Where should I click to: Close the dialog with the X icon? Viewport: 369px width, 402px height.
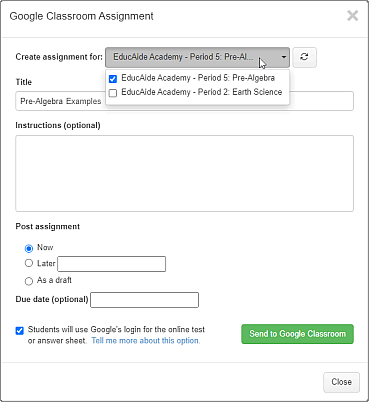coord(352,16)
